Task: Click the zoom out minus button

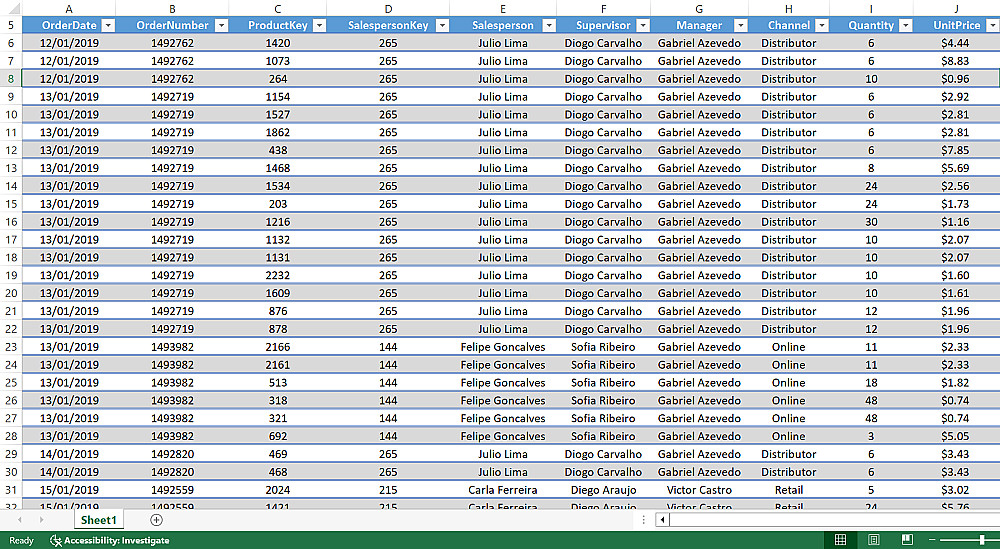Action: 932,540
